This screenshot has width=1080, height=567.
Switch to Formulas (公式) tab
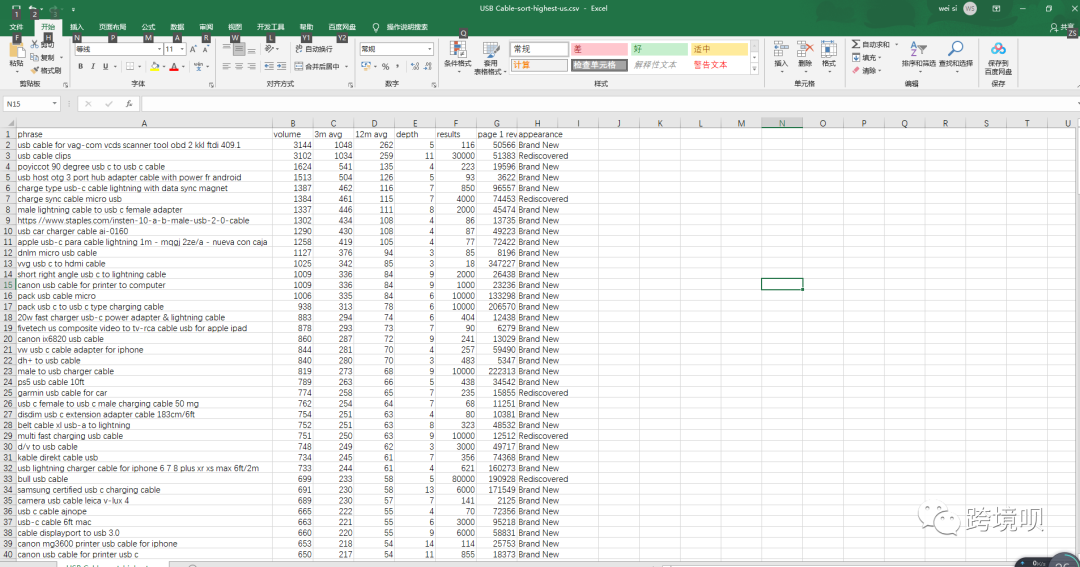149,27
